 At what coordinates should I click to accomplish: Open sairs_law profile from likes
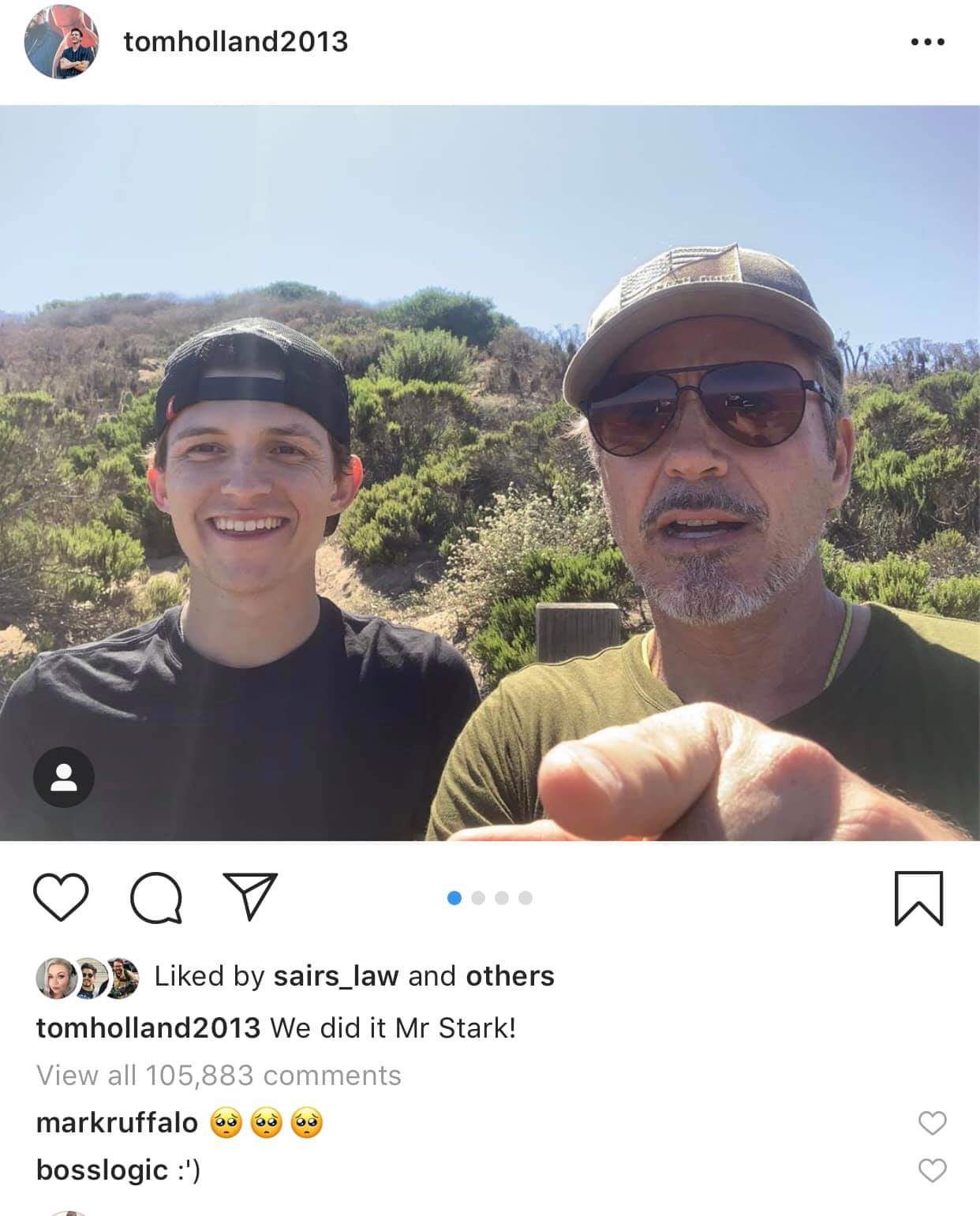point(336,976)
